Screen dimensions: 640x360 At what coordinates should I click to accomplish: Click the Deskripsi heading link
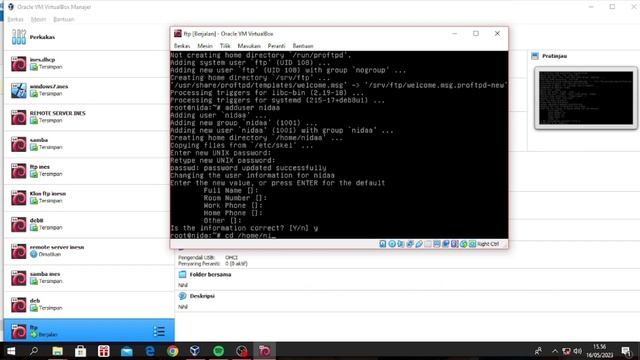202,296
